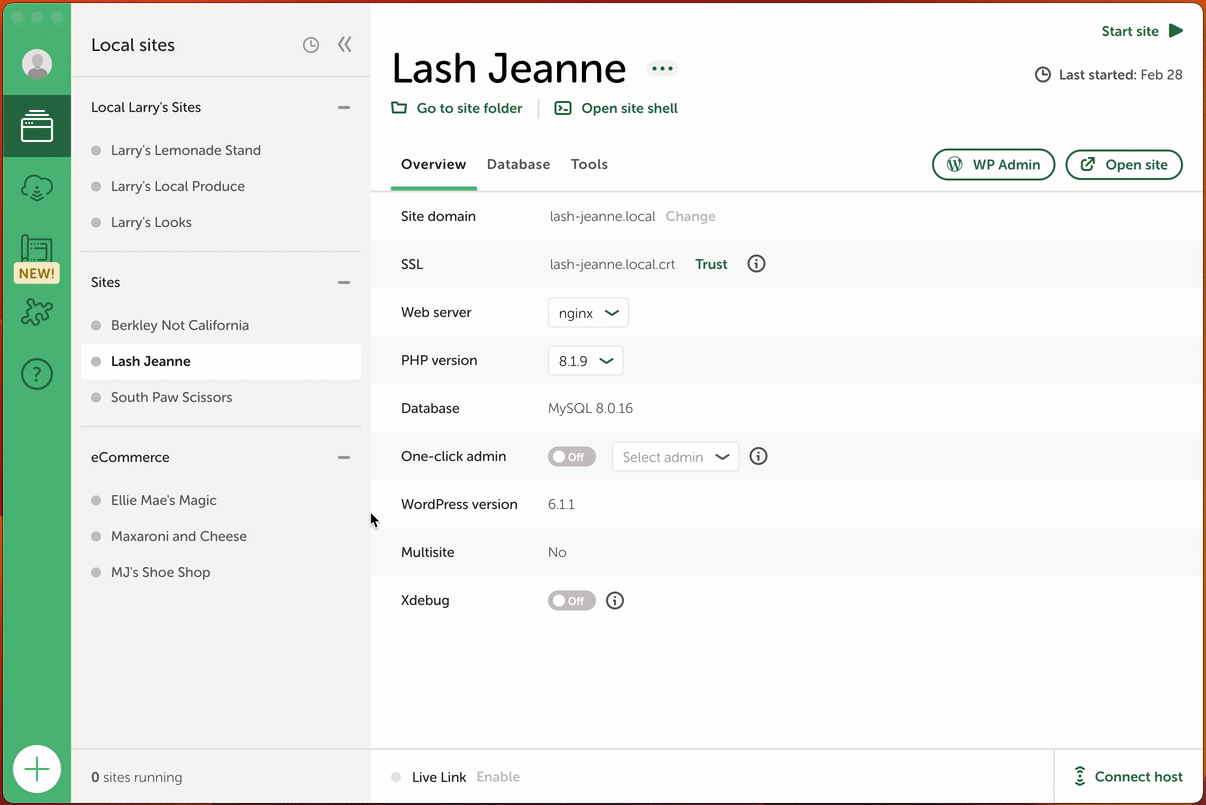1206x805 pixels.
Task: Click Change next to site domain
Action: tap(691, 216)
